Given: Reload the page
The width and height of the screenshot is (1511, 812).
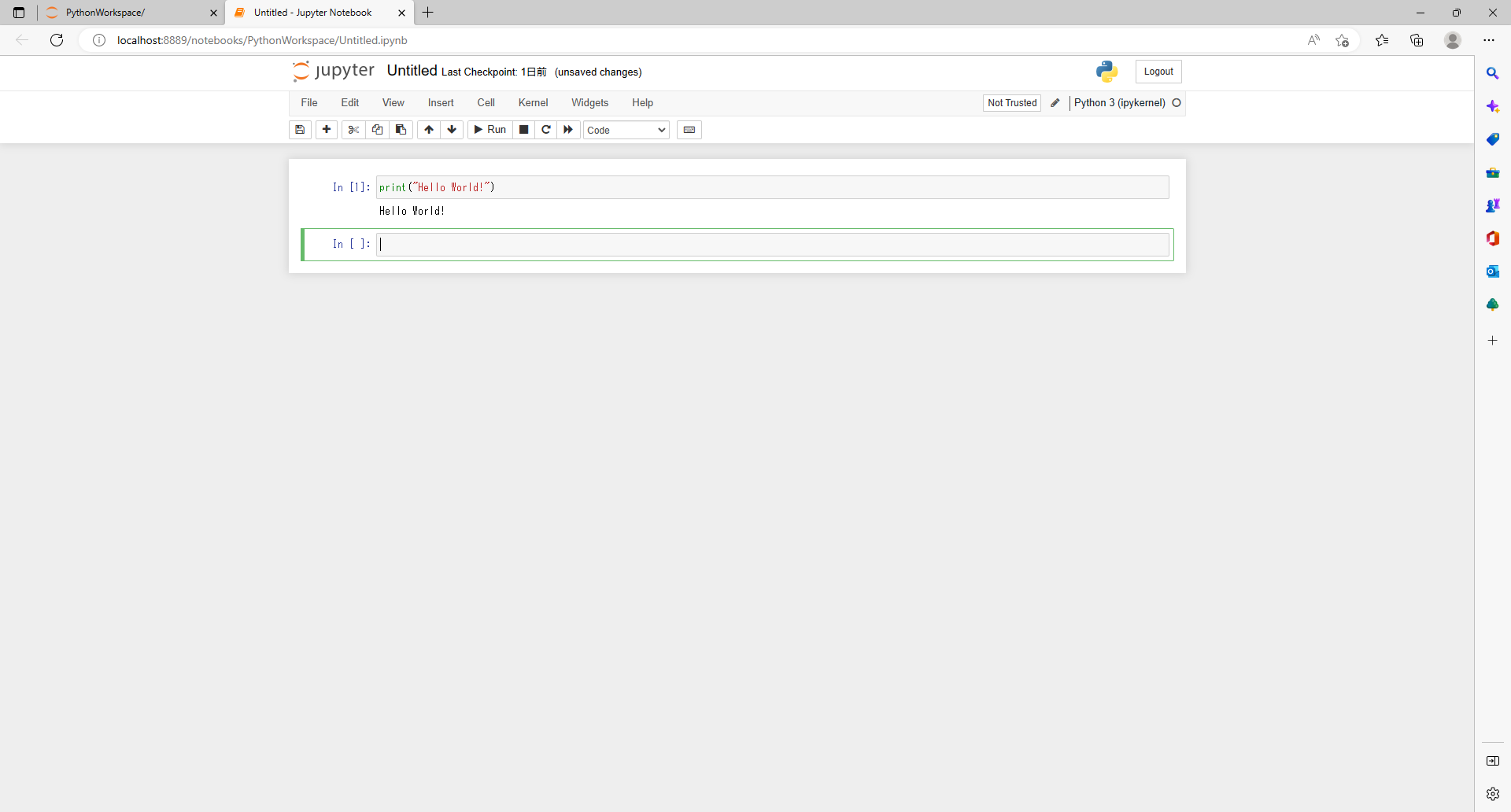Looking at the screenshot, I should point(57,40).
